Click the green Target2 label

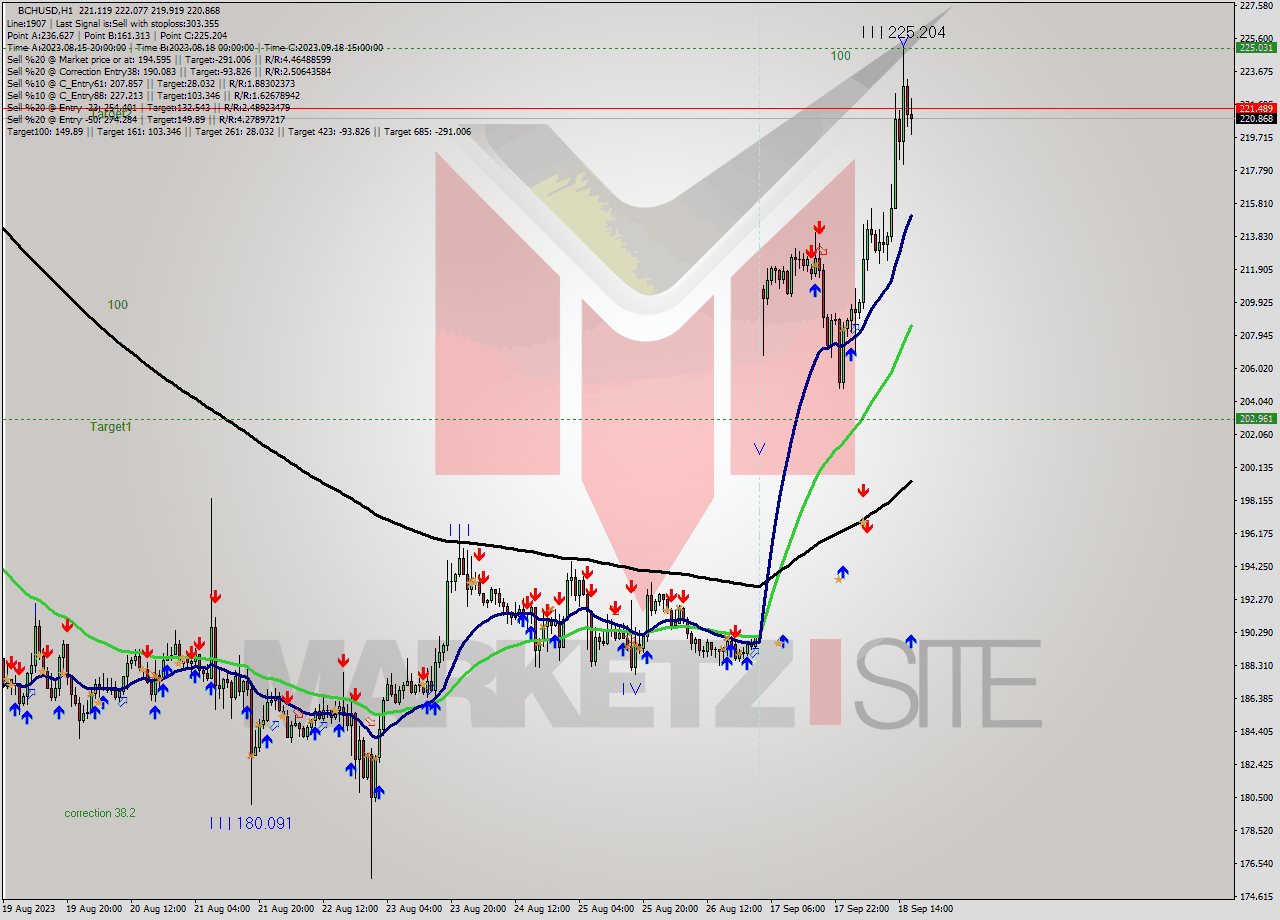pyautogui.click(x=112, y=113)
